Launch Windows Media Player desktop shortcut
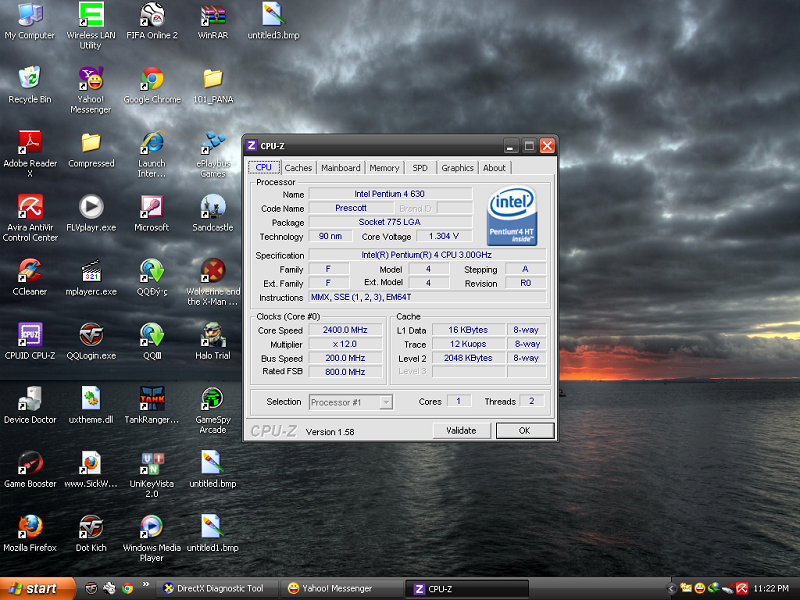800x600 pixels. [x=152, y=527]
